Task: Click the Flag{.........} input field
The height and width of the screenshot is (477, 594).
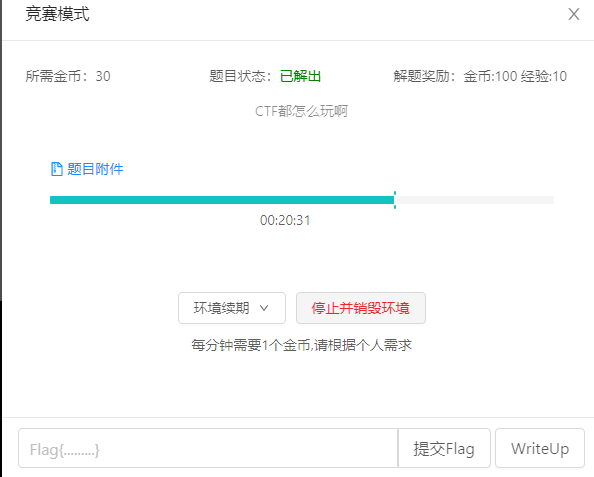Action: (208, 448)
